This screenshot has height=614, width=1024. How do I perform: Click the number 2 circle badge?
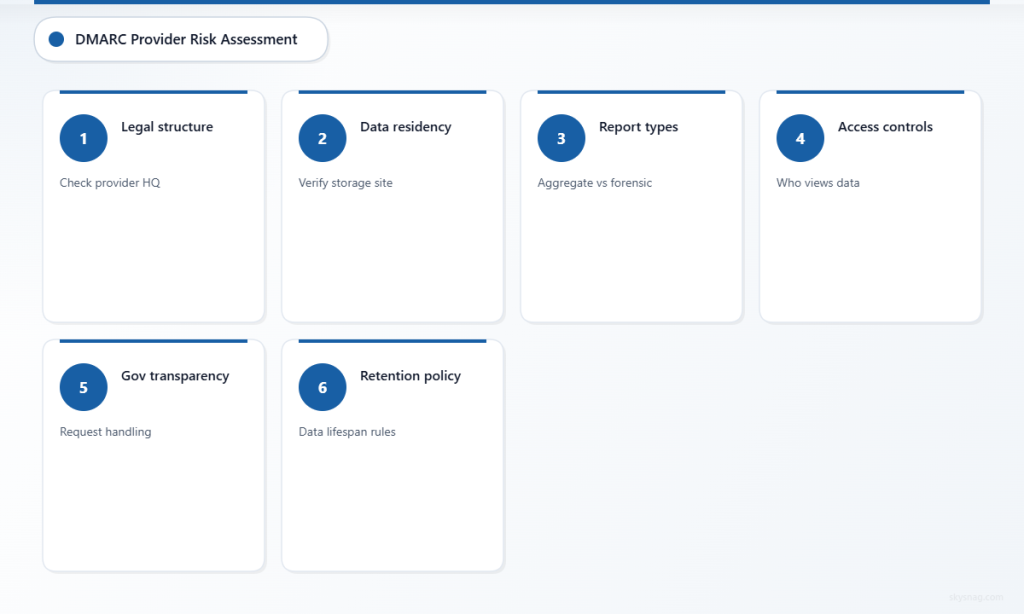(323, 138)
